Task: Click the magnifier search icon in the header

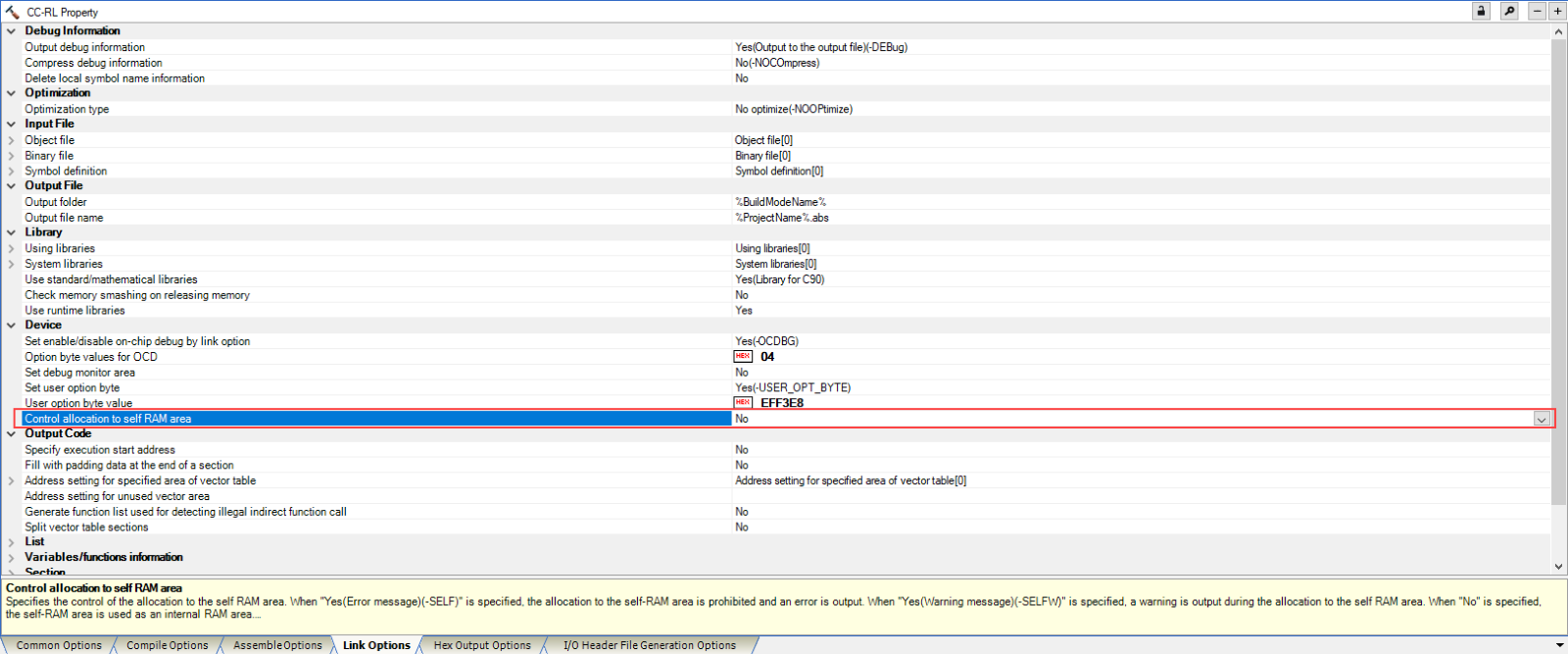Action: [1509, 11]
